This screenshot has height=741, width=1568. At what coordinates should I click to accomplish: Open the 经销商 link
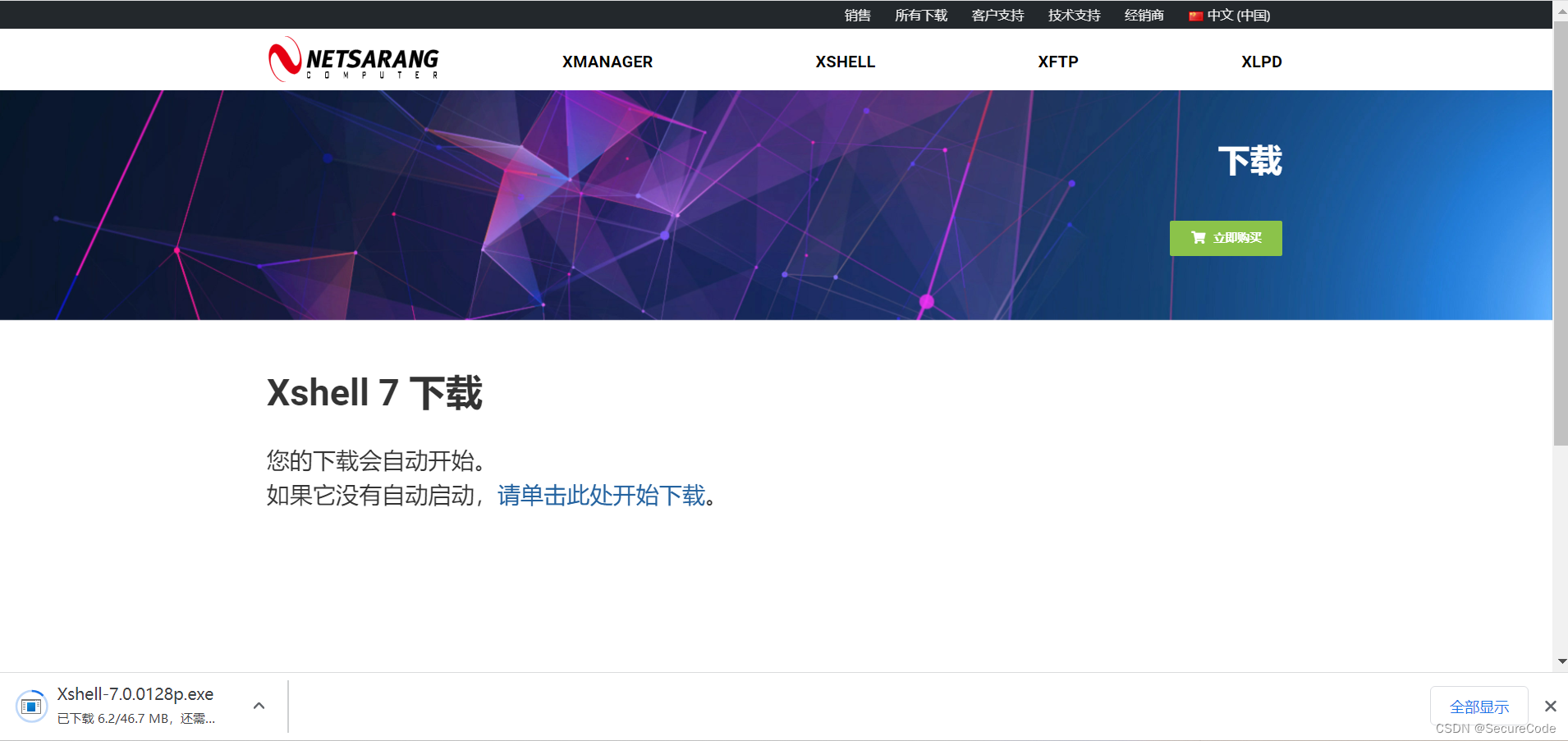coord(1144,15)
